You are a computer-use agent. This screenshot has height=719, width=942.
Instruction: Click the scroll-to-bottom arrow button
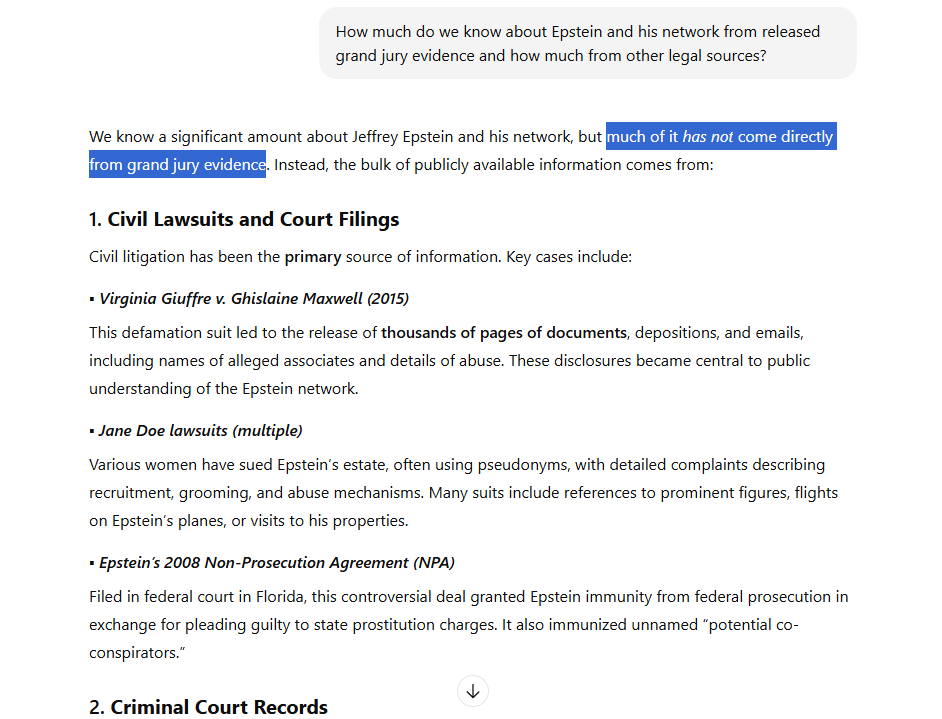pos(473,691)
